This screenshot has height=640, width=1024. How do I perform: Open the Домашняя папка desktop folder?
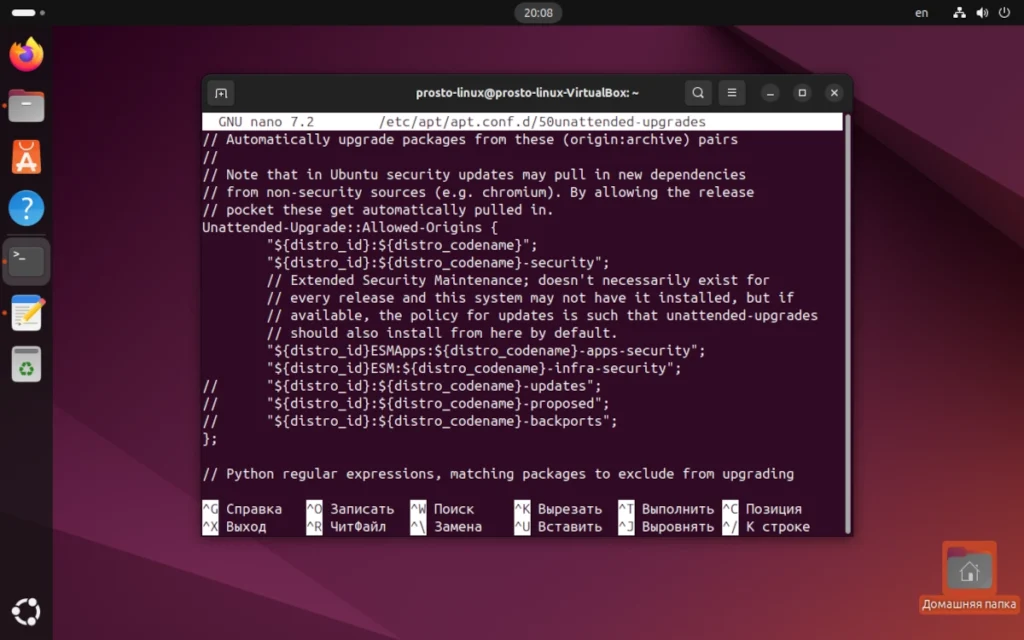tap(969, 578)
